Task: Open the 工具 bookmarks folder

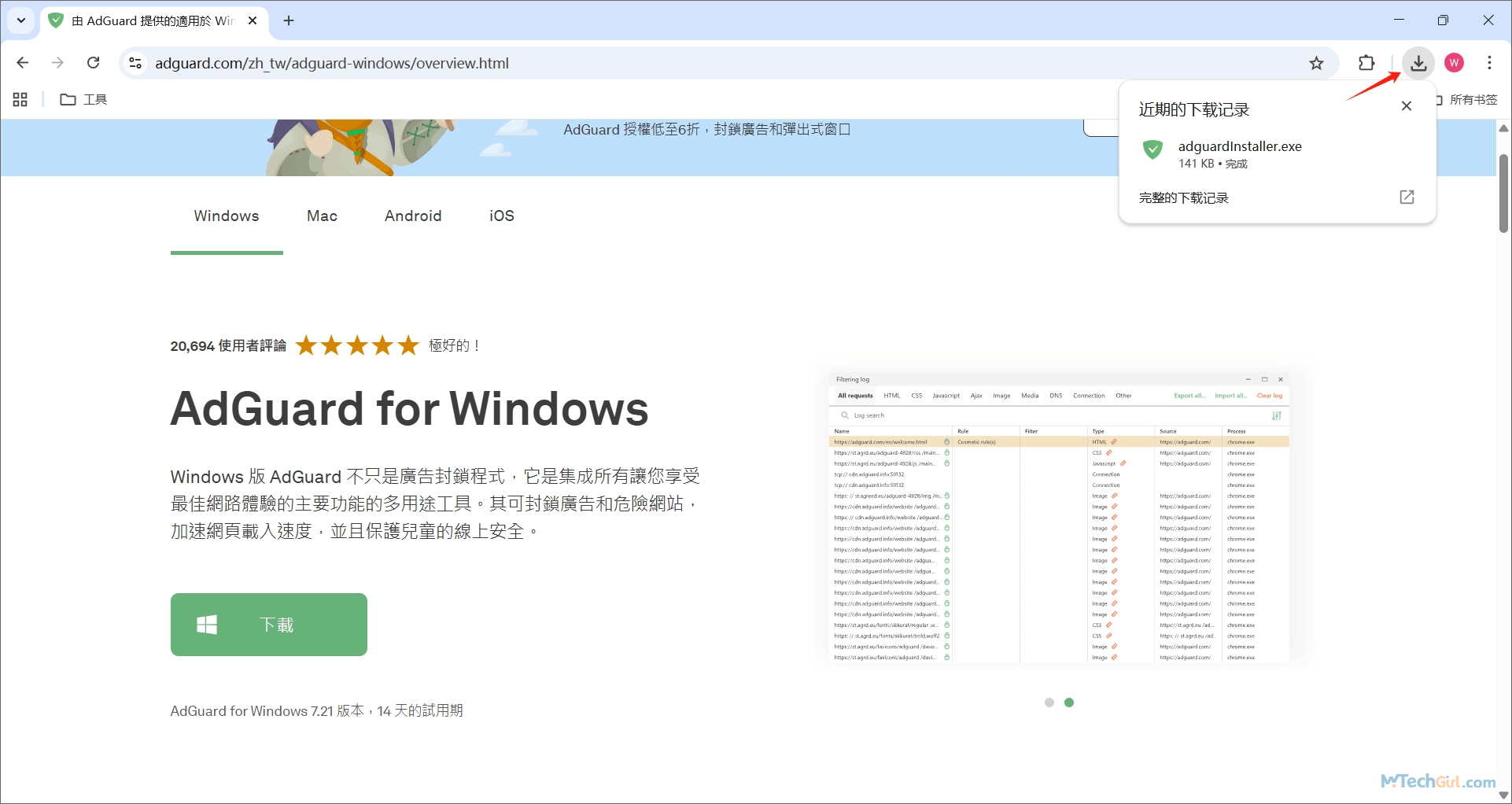Action: pyautogui.click(x=84, y=100)
